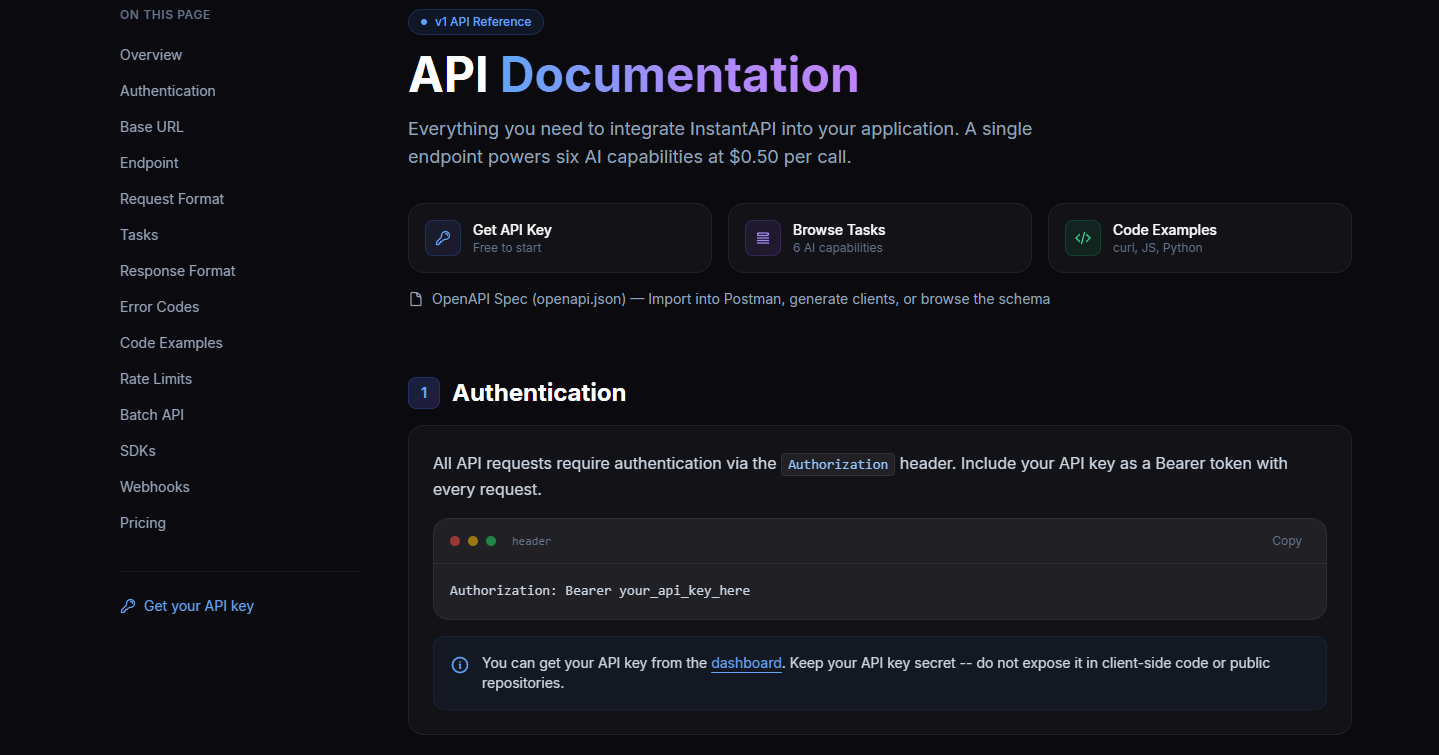This screenshot has width=1439, height=755.
Task: Click the info icon in the API key note
Action: point(460,665)
